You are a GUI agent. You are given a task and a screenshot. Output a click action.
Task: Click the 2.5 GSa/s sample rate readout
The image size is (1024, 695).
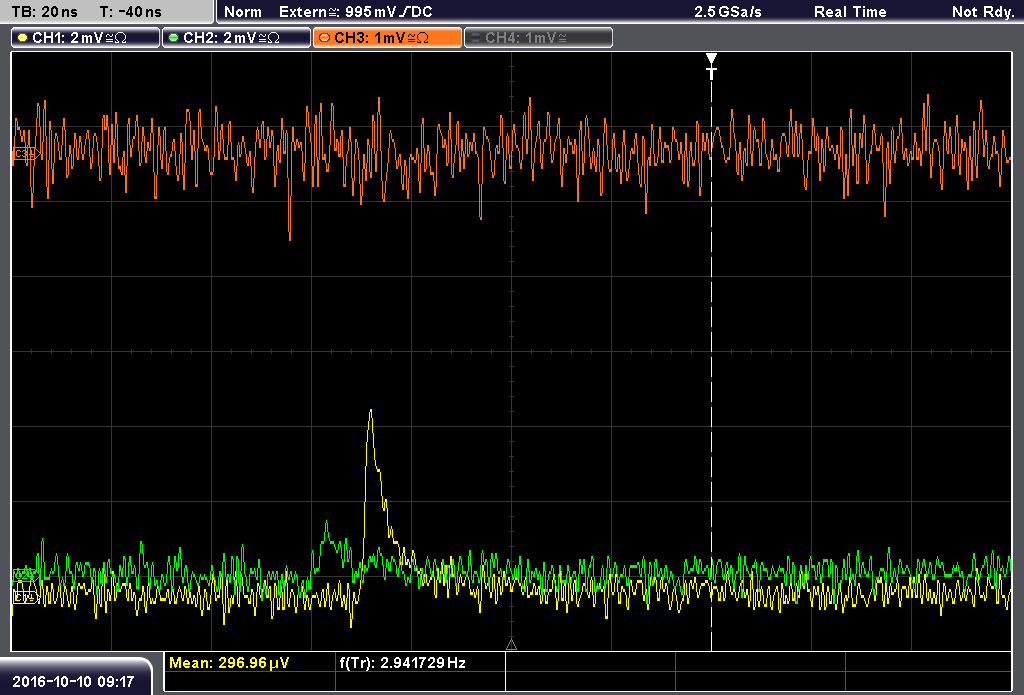pos(728,12)
